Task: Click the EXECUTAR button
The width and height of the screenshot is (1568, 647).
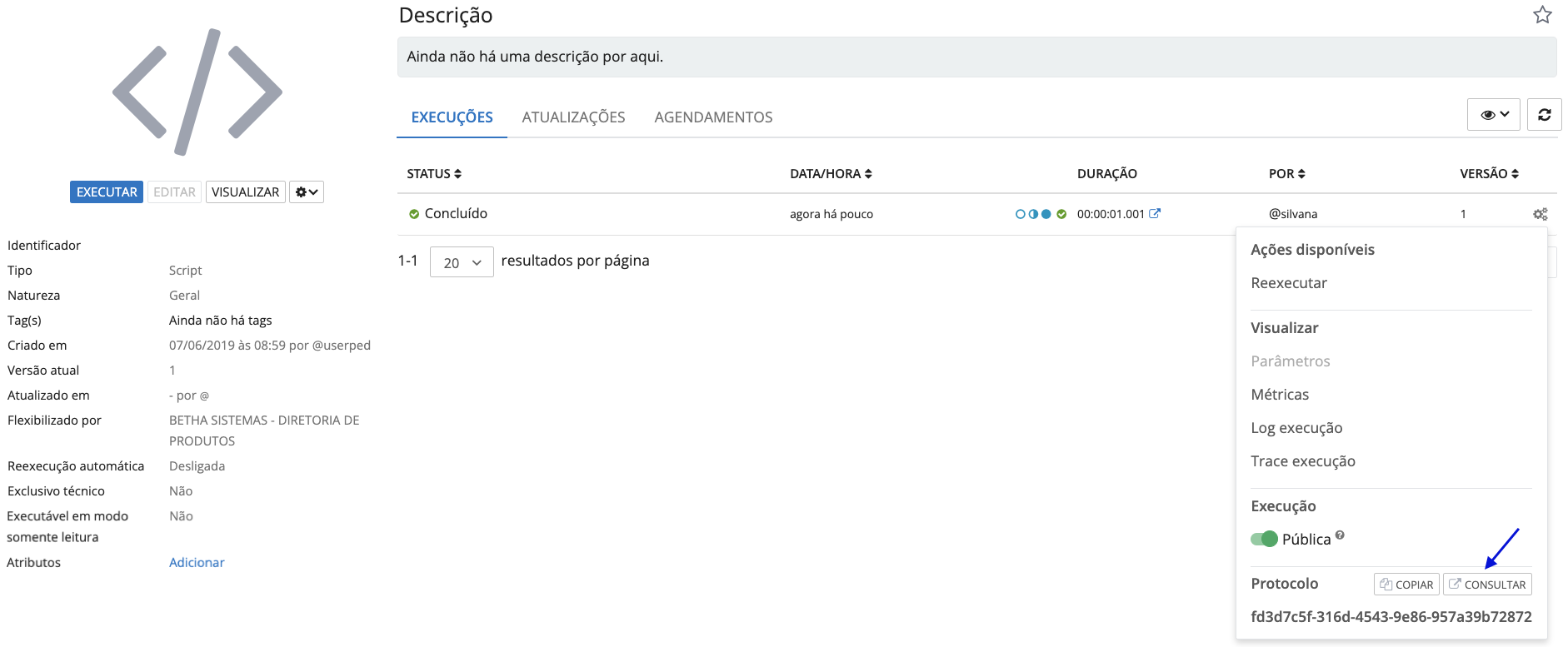Action: pyautogui.click(x=107, y=192)
